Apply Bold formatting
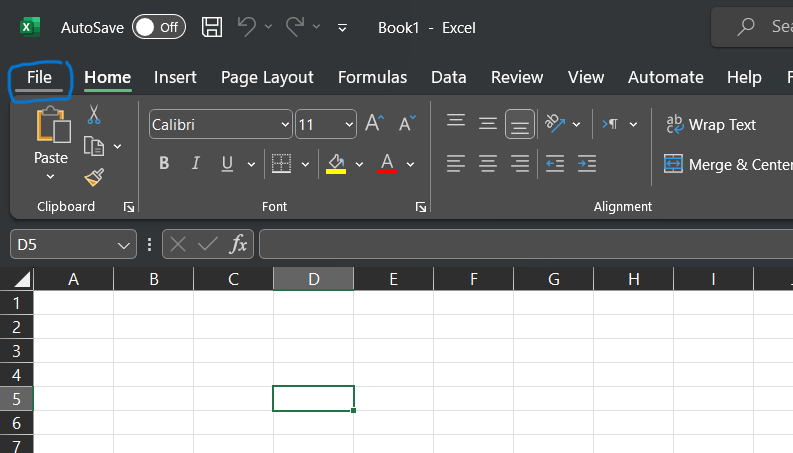Viewport: 793px width, 453px height. [164, 163]
